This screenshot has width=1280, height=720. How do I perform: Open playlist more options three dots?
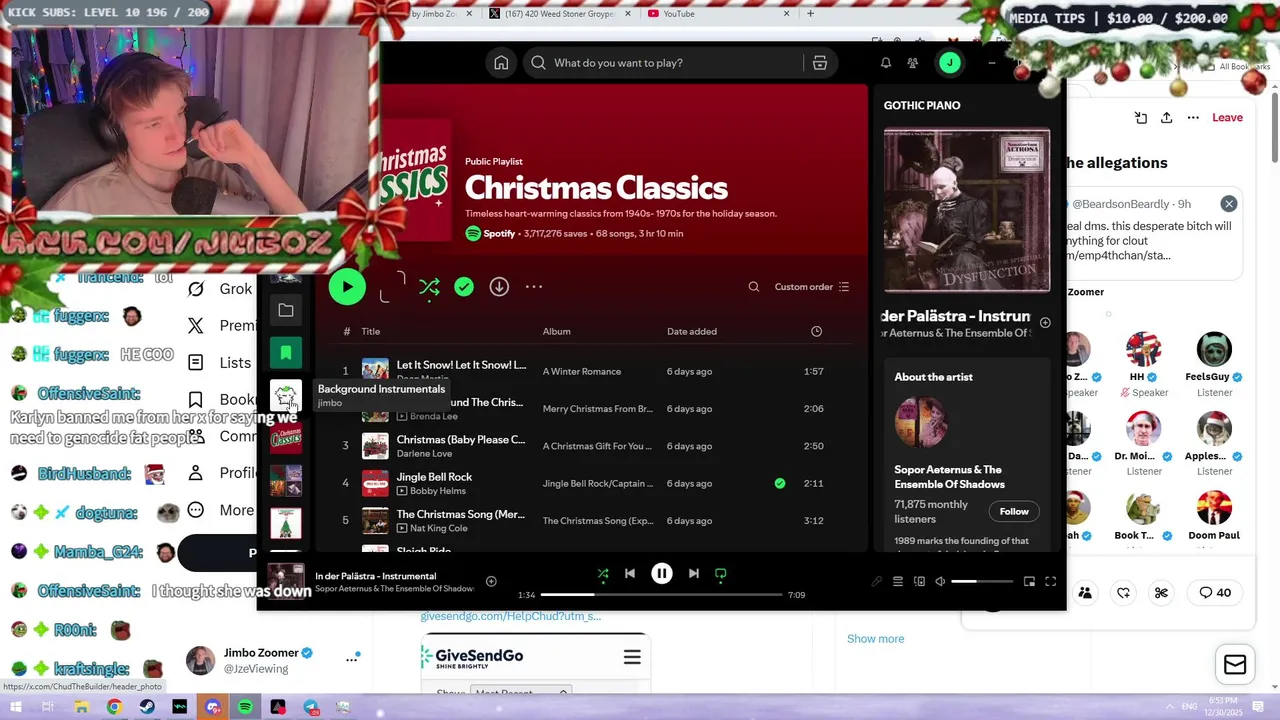click(534, 287)
